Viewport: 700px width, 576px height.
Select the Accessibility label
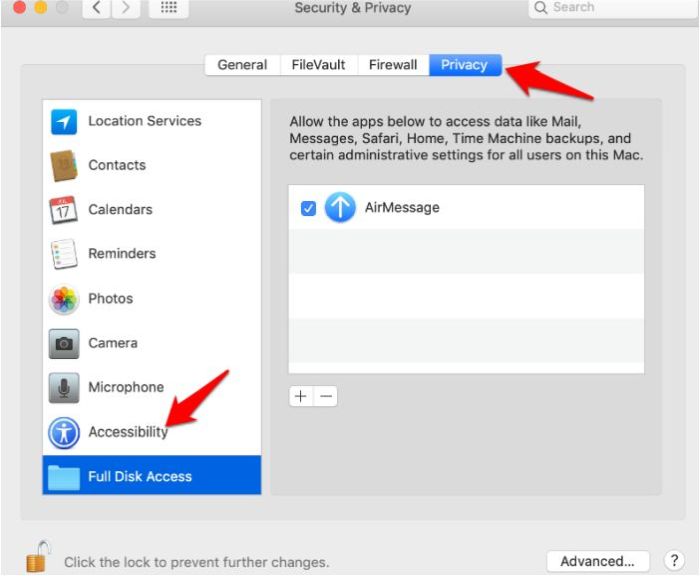click(128, 432)
